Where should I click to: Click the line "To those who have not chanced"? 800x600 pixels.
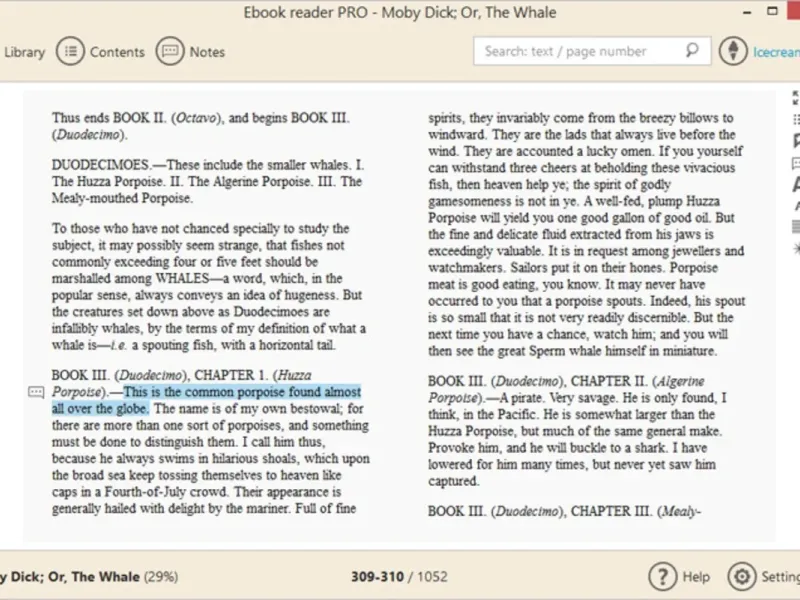click(x=201, y=228)
